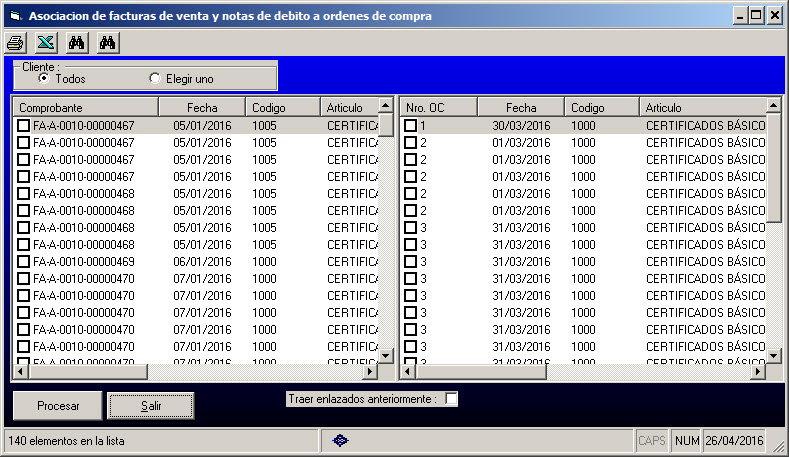Click the right arrow on orders list horizontal scrollbar

coord(757,372)
